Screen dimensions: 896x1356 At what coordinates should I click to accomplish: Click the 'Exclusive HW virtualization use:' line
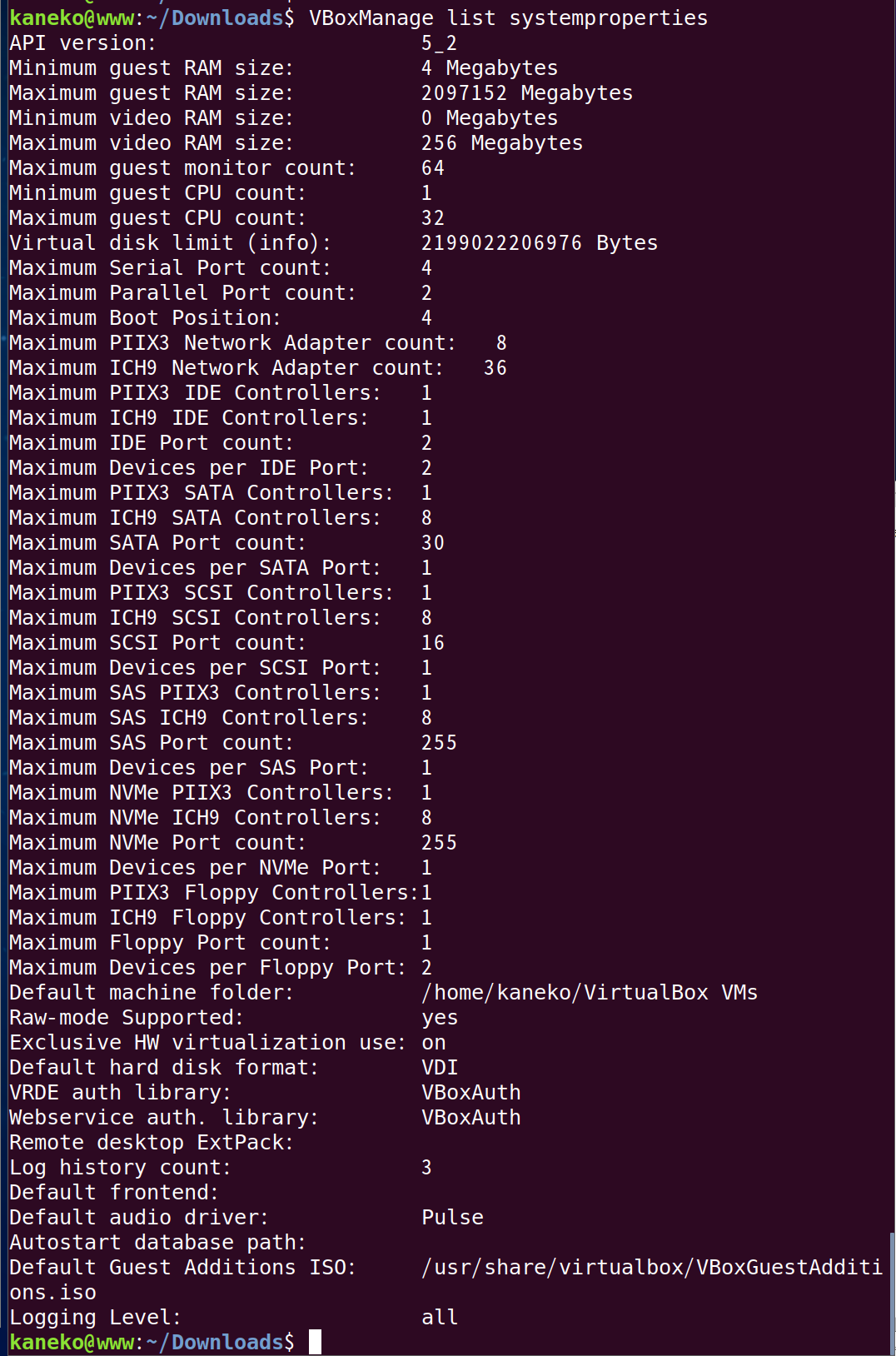click(x=227, y=1042)
